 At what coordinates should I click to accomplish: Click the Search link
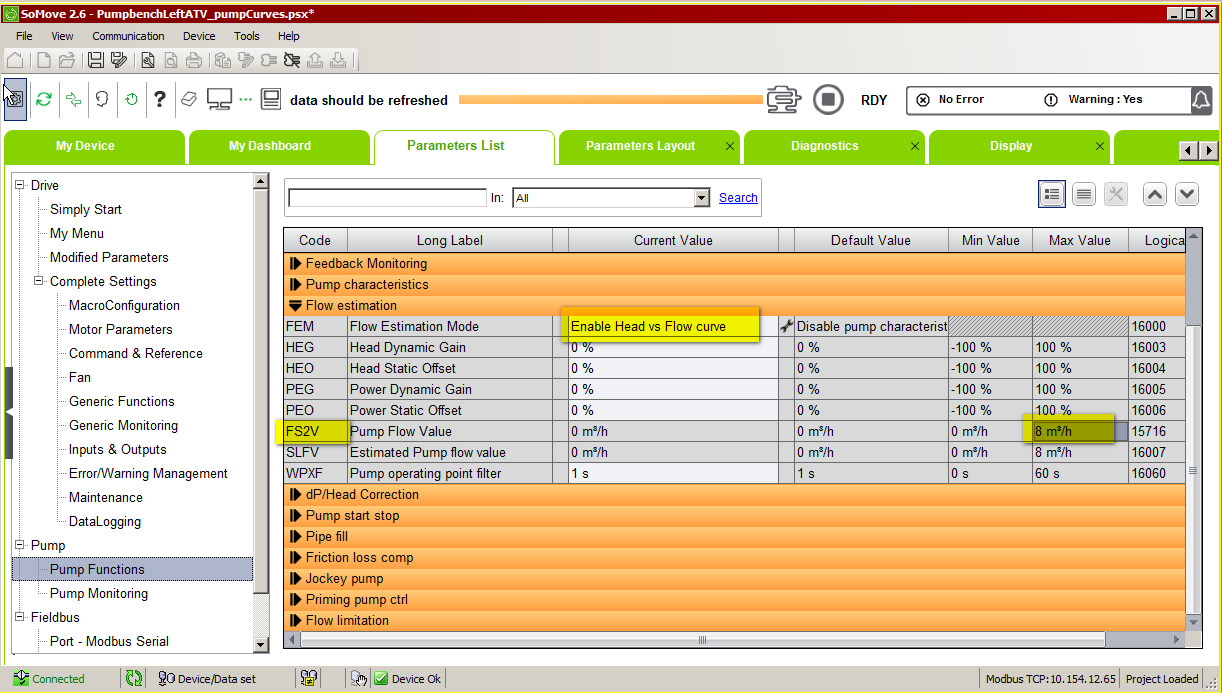[738, 198]
